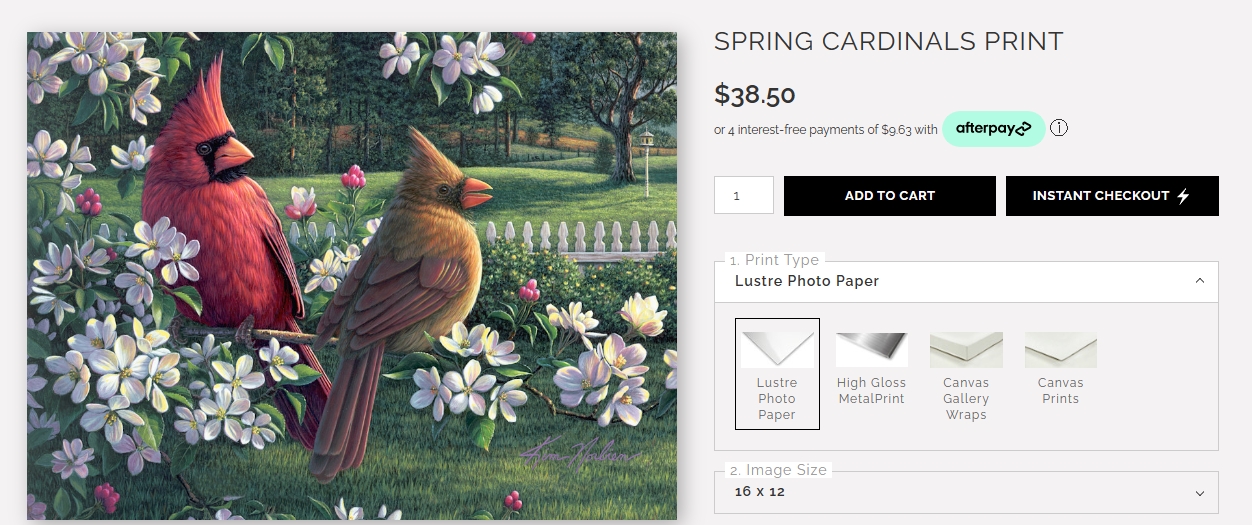Image resolution: width=1252 pixels, height=525 pixels.
Task: Collapse the Print Type section chevron
Action: [1200, 281]
